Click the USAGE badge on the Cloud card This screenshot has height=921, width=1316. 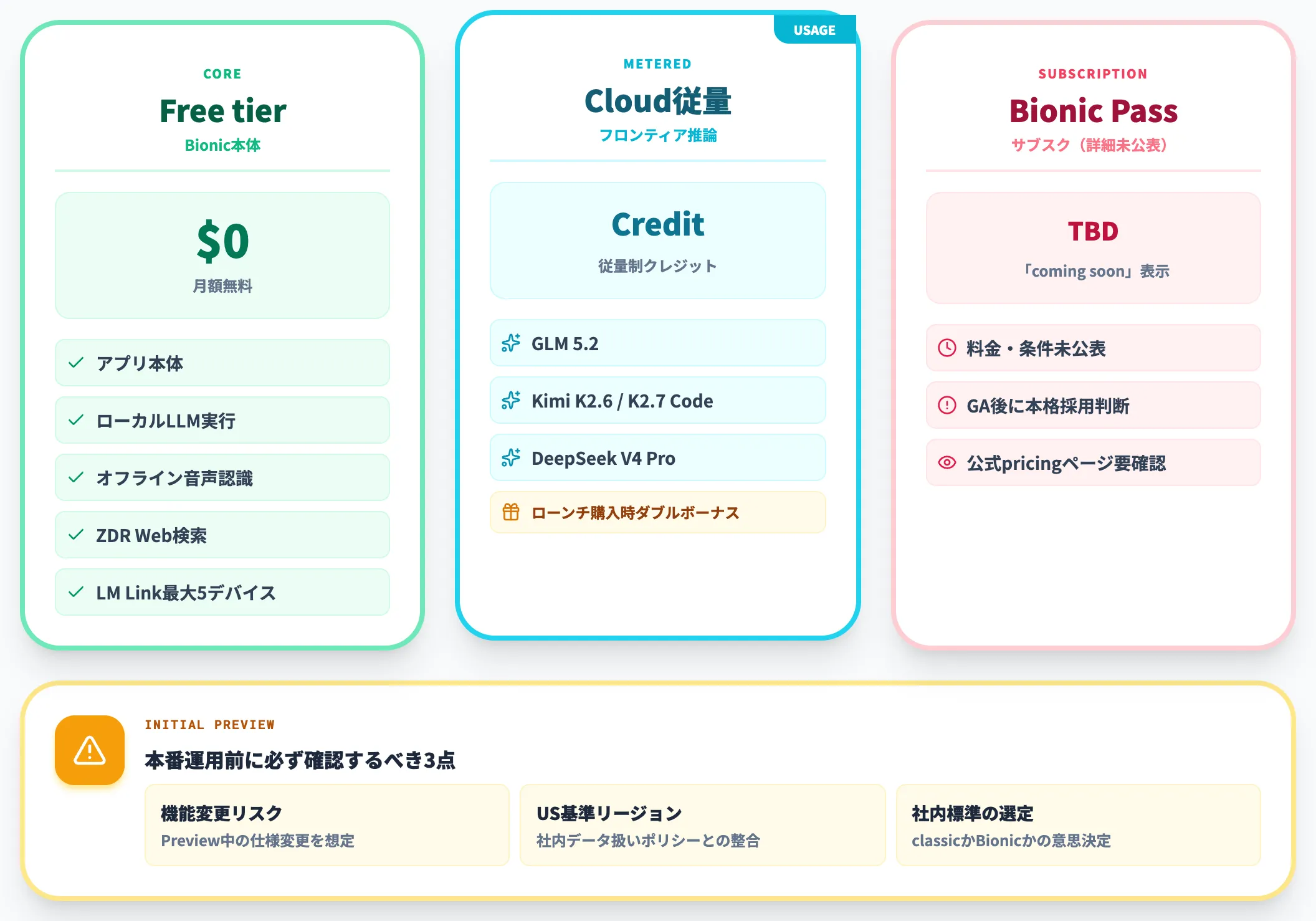pos(814,30)
